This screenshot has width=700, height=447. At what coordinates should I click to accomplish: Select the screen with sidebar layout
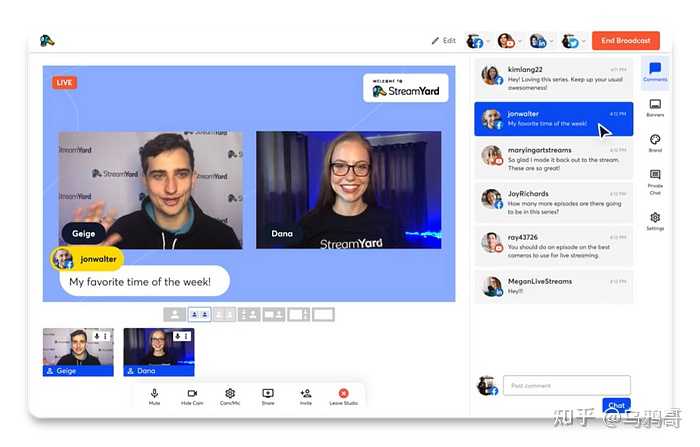299,315
